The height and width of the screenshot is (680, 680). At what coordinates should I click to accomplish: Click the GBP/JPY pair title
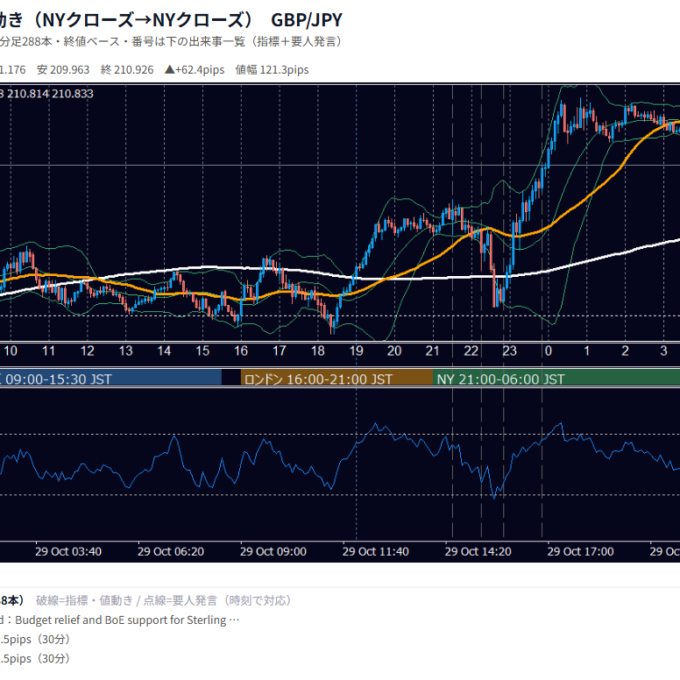point(306,20)
